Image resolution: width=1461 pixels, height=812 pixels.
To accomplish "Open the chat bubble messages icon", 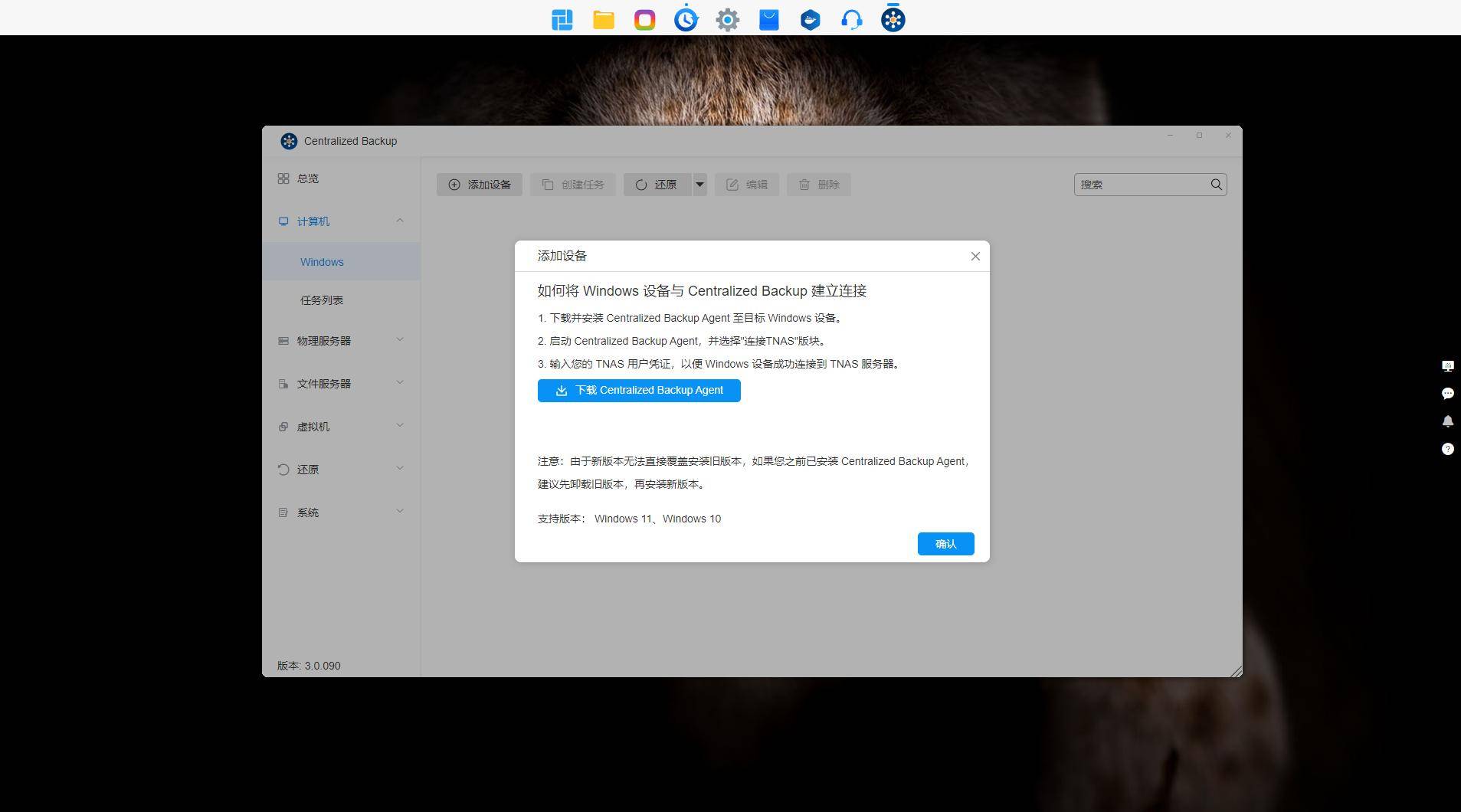I will coord(1447,394).
